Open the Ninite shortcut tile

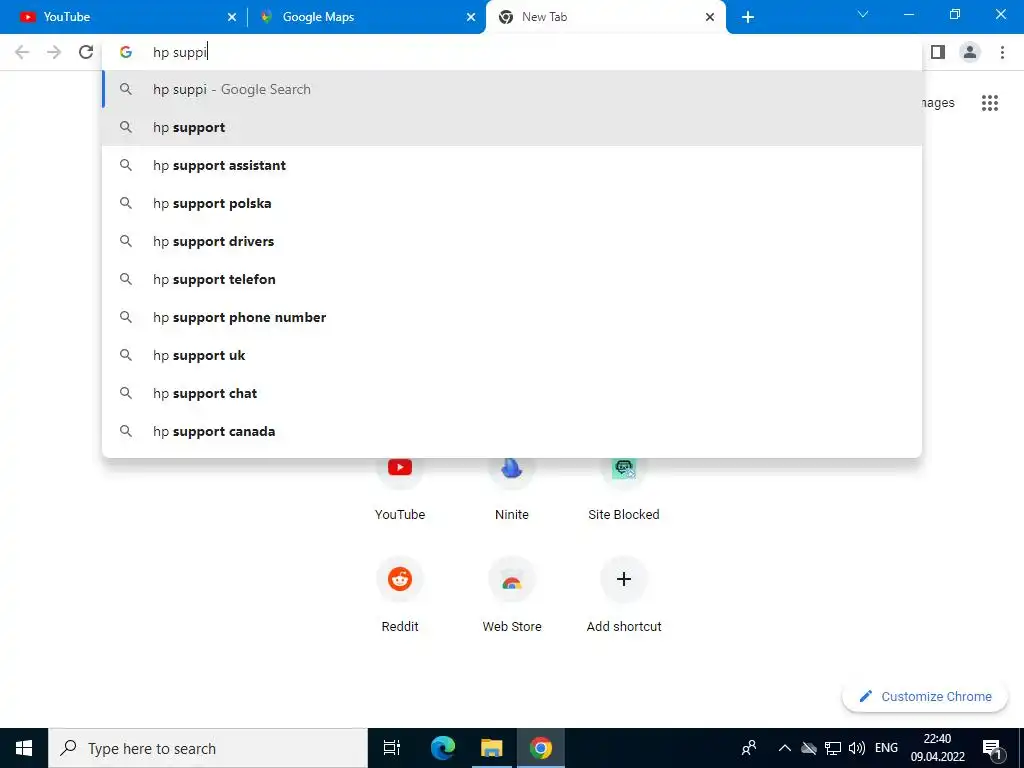(512, 487)
